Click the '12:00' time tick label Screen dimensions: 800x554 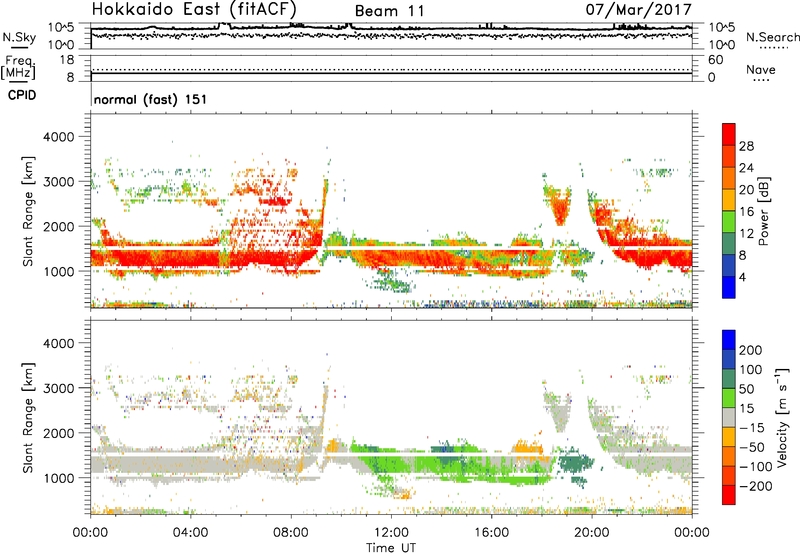click(x=391, y=533)
